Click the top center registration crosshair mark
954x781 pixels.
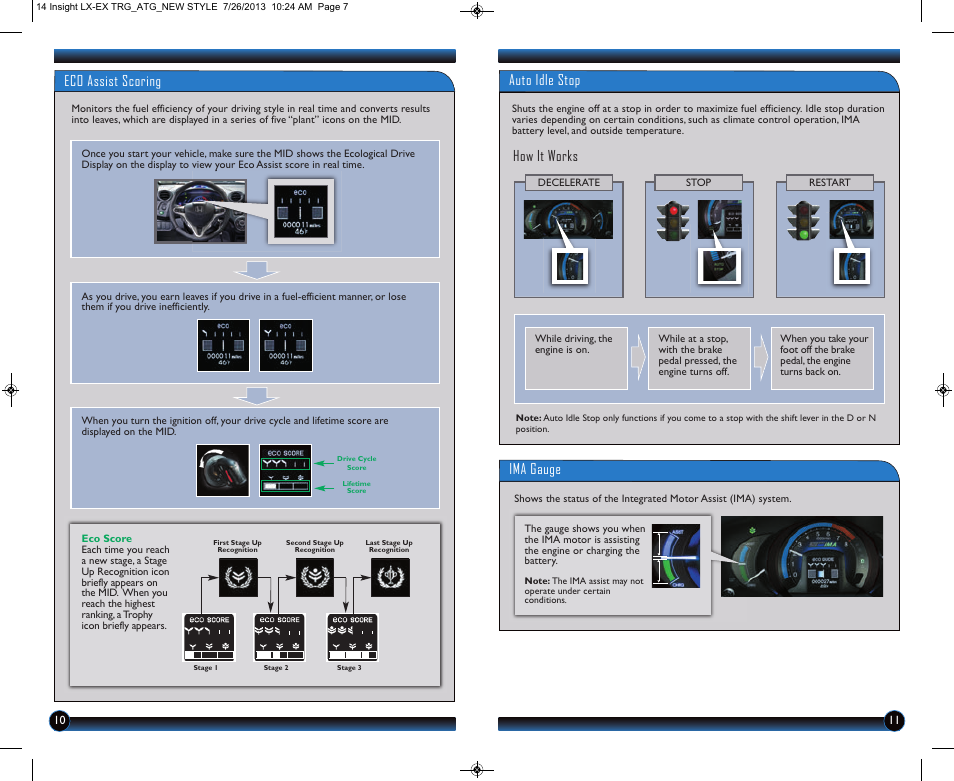[x=477, y=10]
